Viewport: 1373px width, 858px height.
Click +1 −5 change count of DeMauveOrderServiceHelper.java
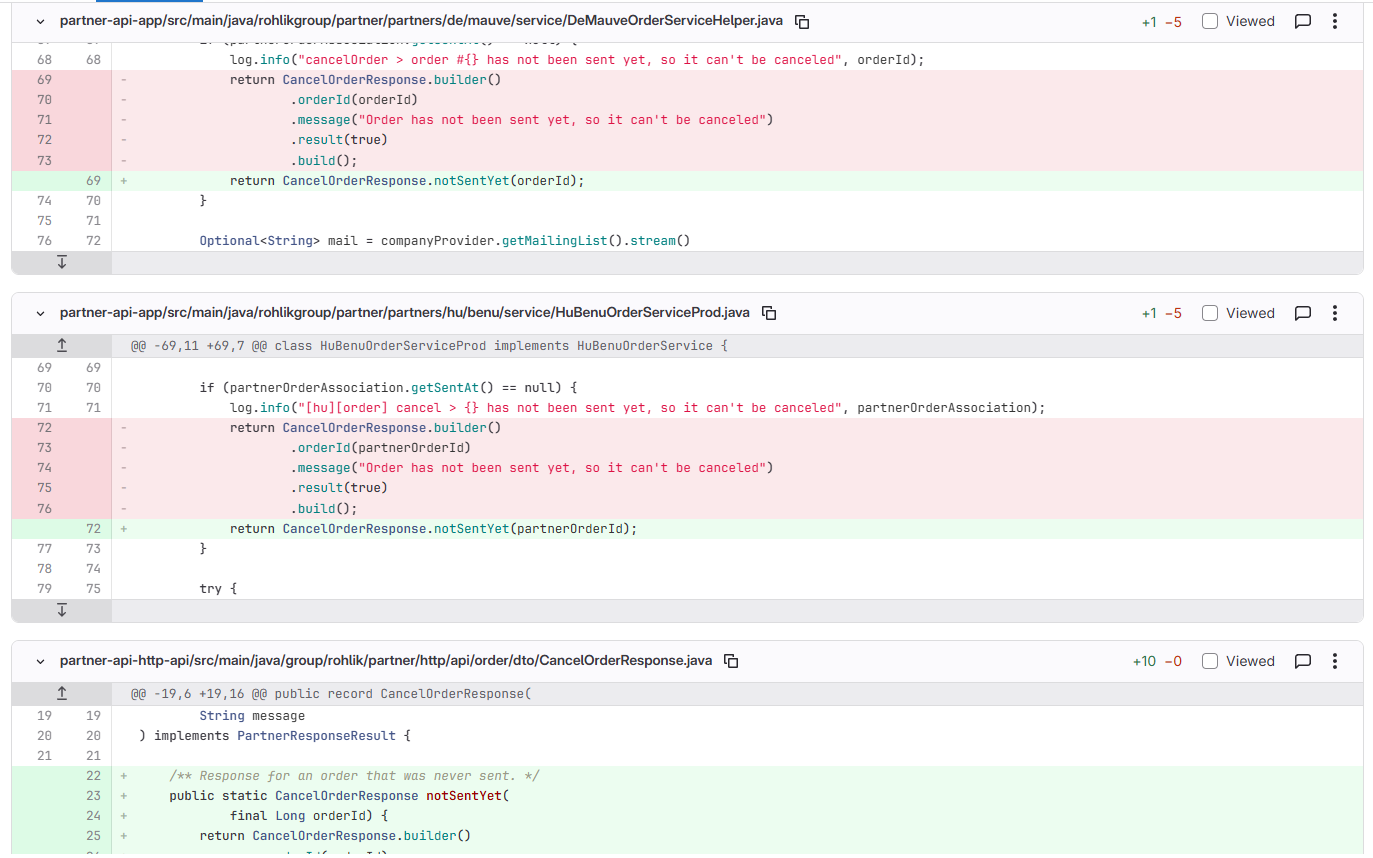coord(1161,21)
